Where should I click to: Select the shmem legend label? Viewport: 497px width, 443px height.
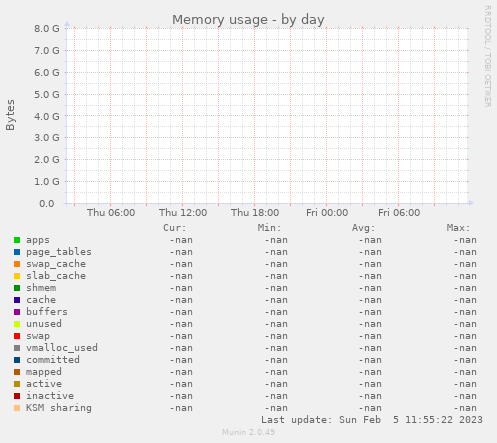click(x=41, y=288)
